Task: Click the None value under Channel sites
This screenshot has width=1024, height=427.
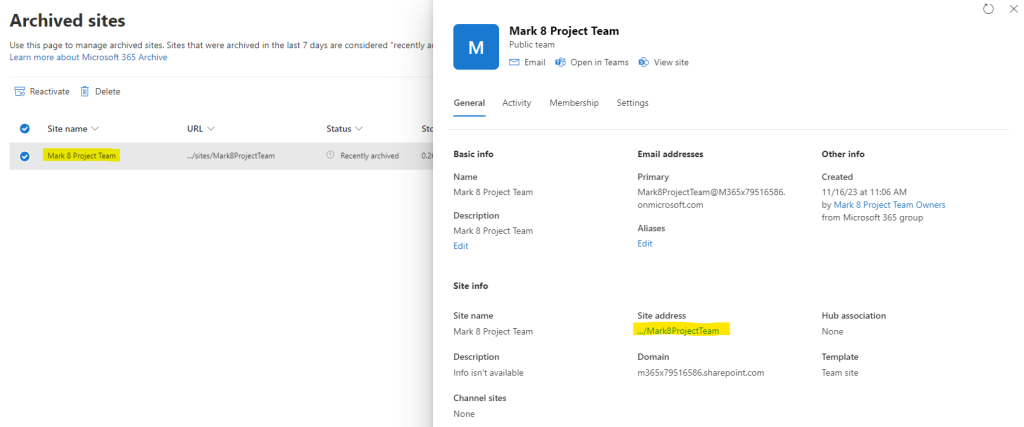Action: pos(464,414)
